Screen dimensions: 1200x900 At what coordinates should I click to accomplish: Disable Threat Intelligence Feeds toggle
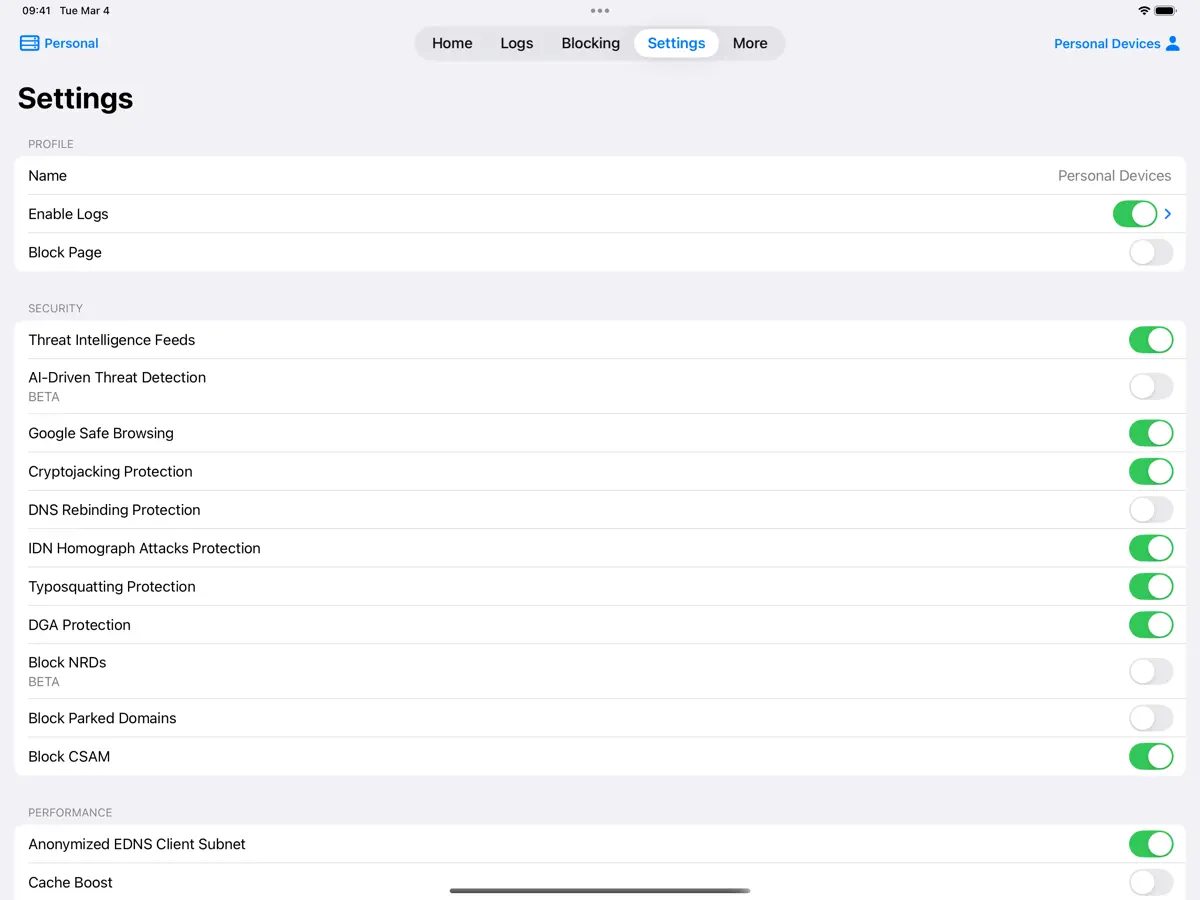(1151, 340)
